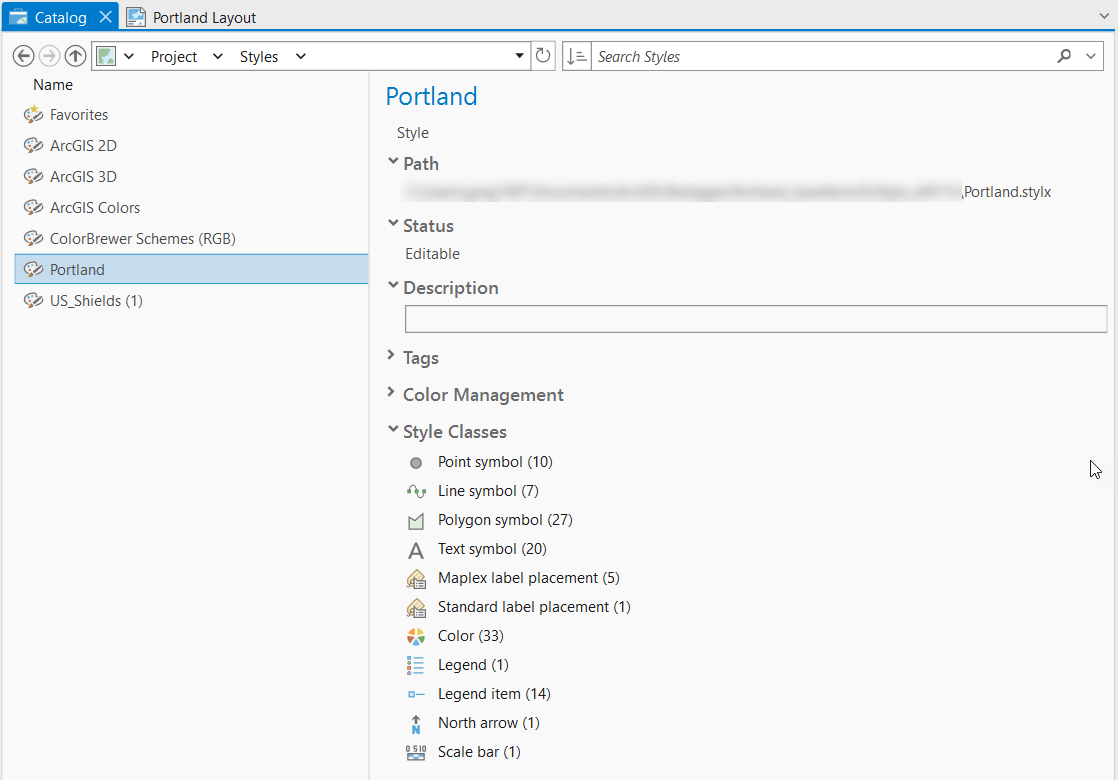Select the Text symbol icon
The width and height of the screenshot is (1118, 780).
click(x=415, y=549)
